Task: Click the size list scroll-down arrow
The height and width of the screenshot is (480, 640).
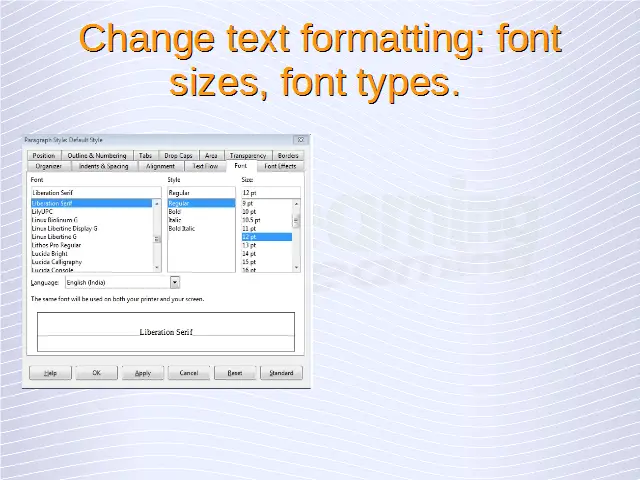Action: tap(296, 267)
